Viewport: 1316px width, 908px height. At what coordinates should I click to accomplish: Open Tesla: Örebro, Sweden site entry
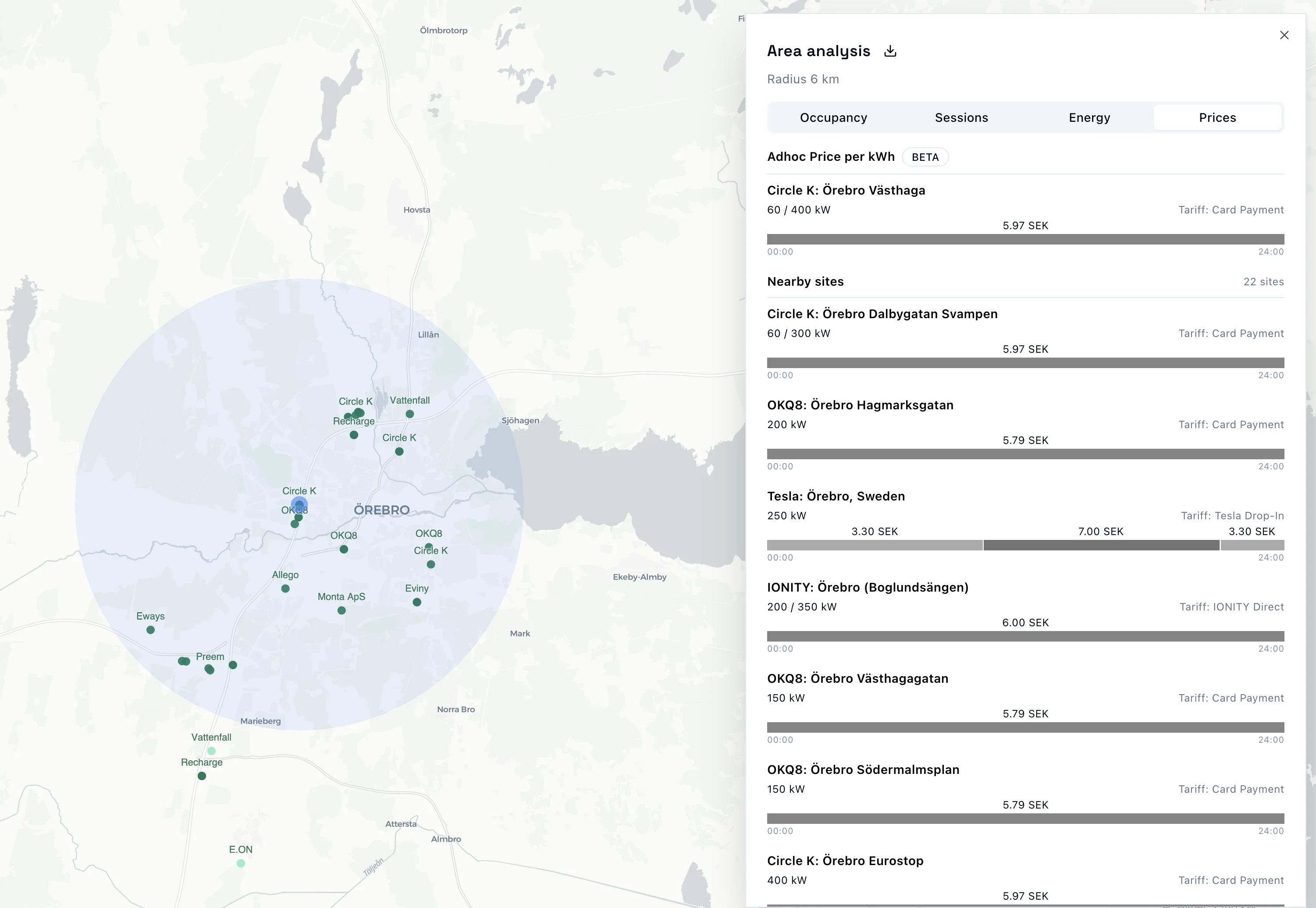(x=836, y=496)
